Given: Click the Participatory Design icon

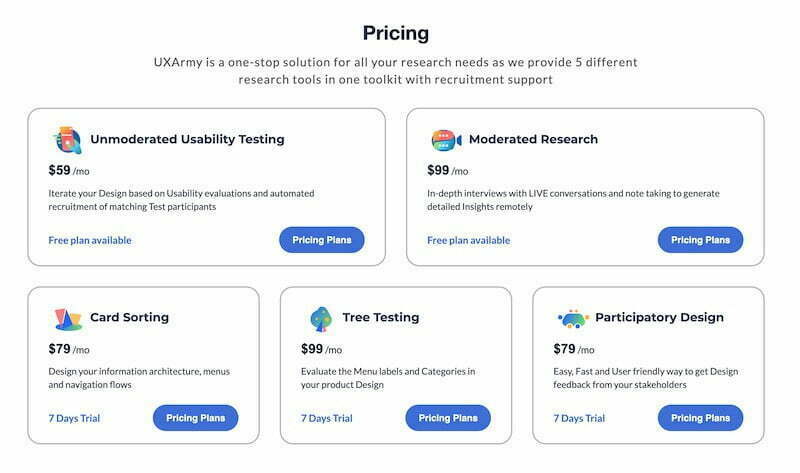Looking at the screenshot, I should (573, 318).
